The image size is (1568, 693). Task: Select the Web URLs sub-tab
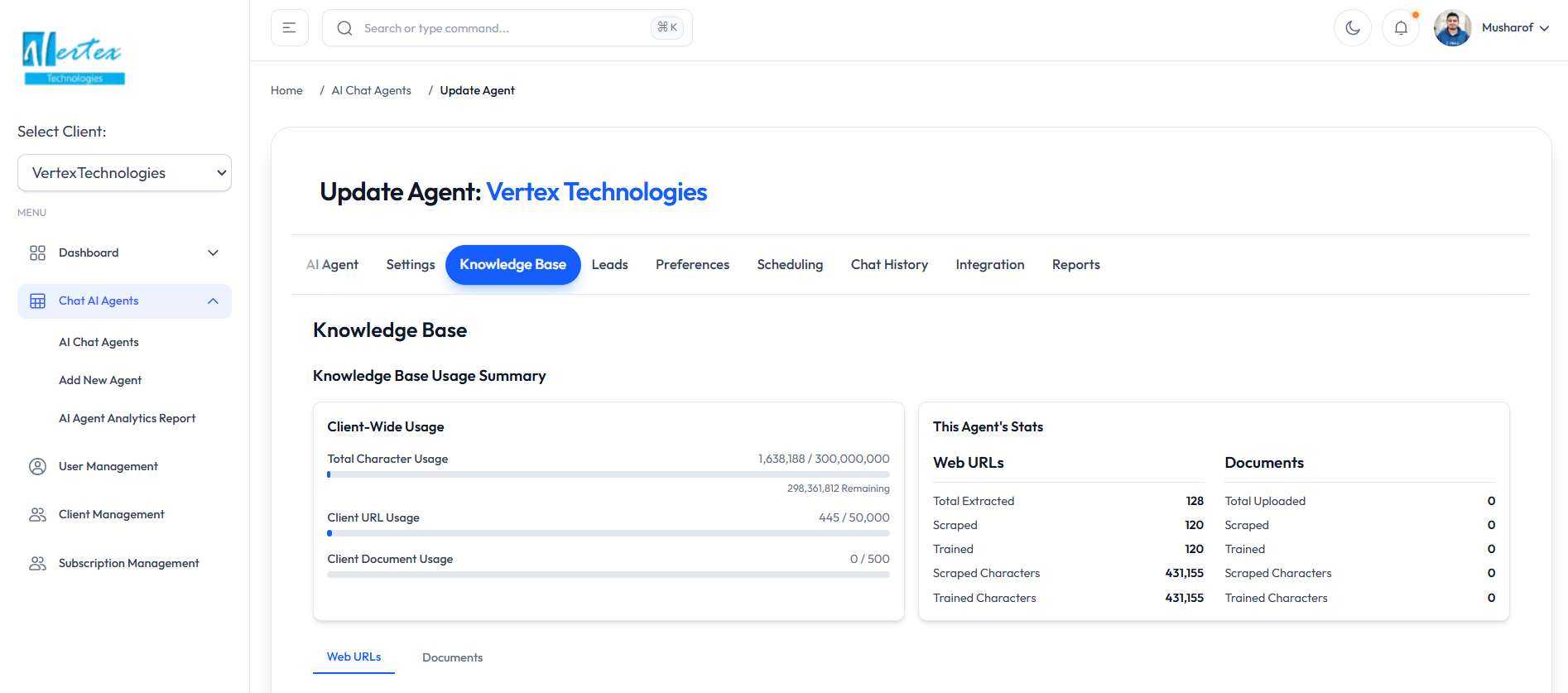click(354, 657)
